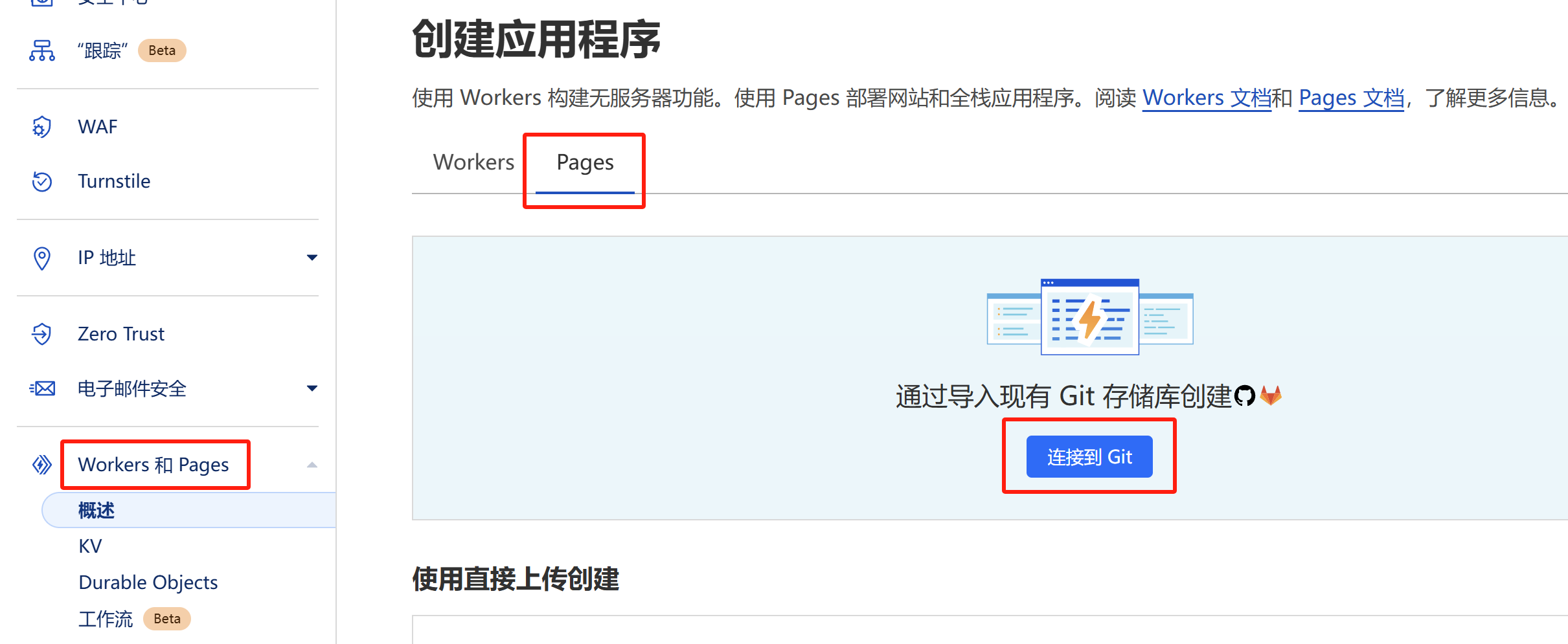Open the WAF sidebar item
Screen dimensions: 1568x644
pyautogui.click(x=98, y=127)
